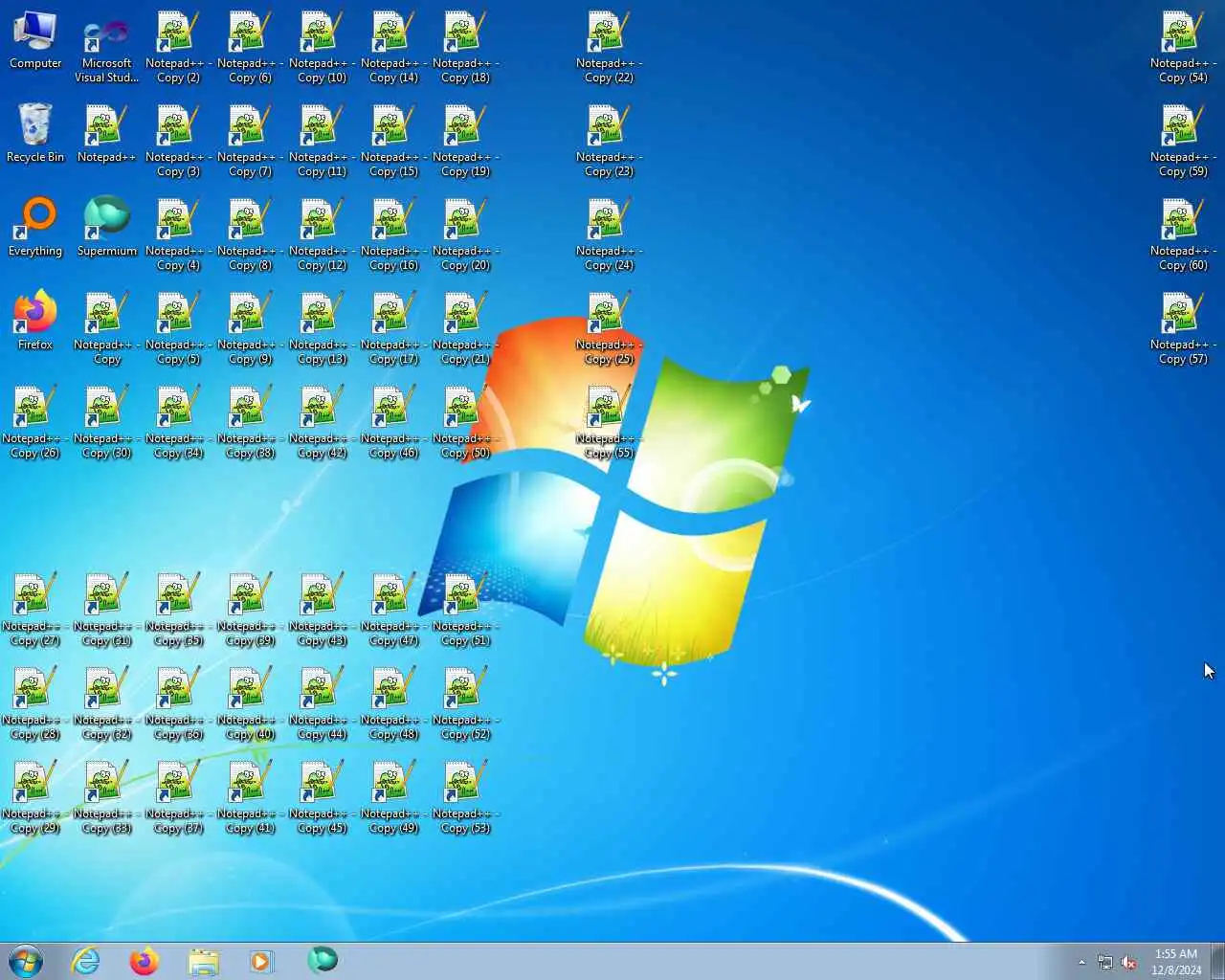Click Notepad++ - Copy (59) shortcut
The width and height of the screenshot is (1225, 980).
1184,141
